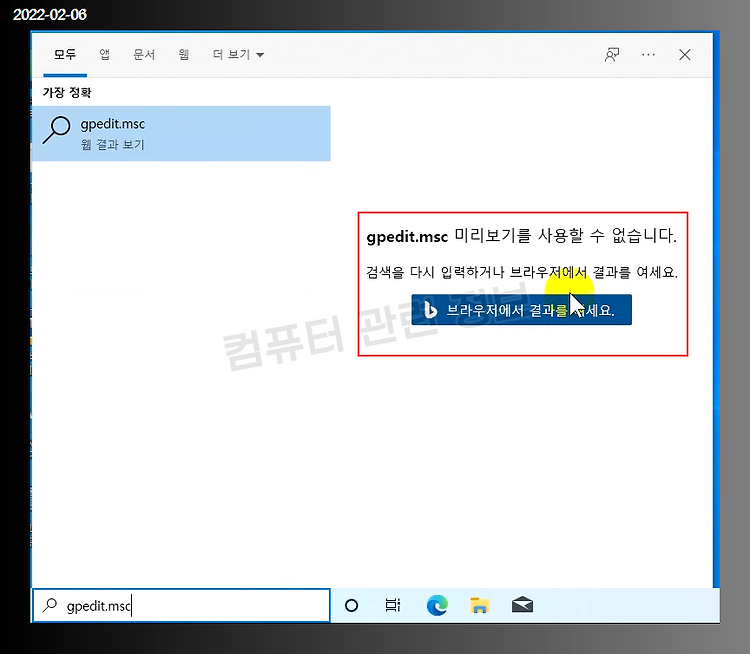The width and height of the screenshot is (750, 654).
Task: Switch to the 모두 tab
Action: [65, 55]
